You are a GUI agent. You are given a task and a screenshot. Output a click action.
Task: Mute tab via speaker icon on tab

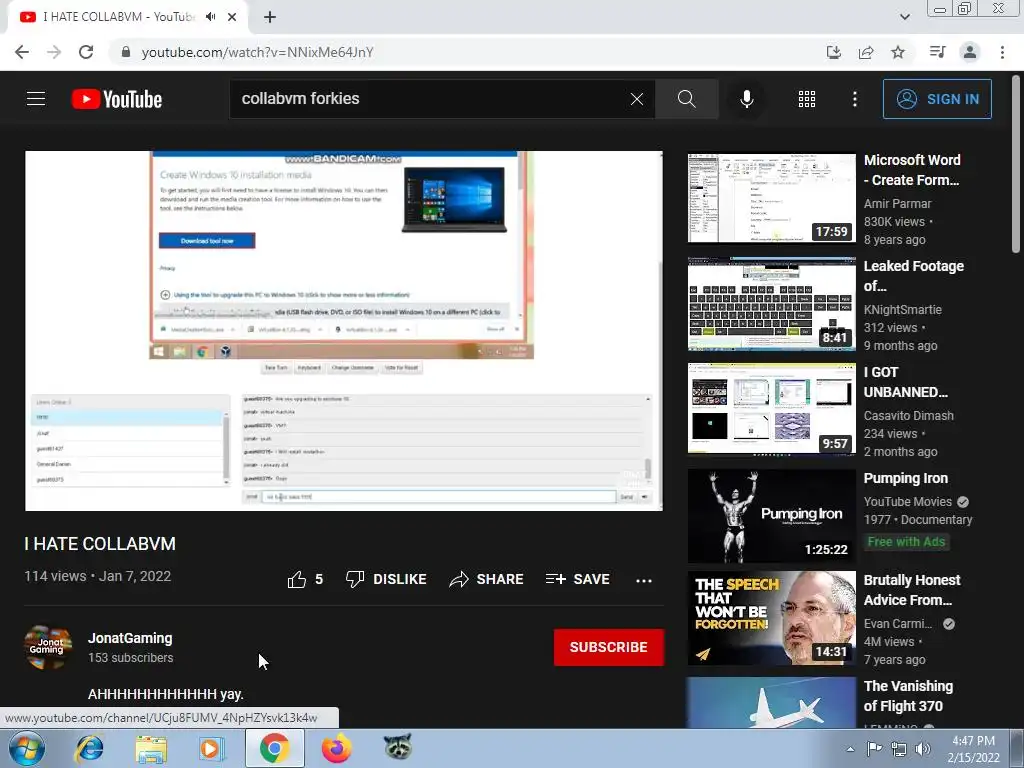(210, 17)
